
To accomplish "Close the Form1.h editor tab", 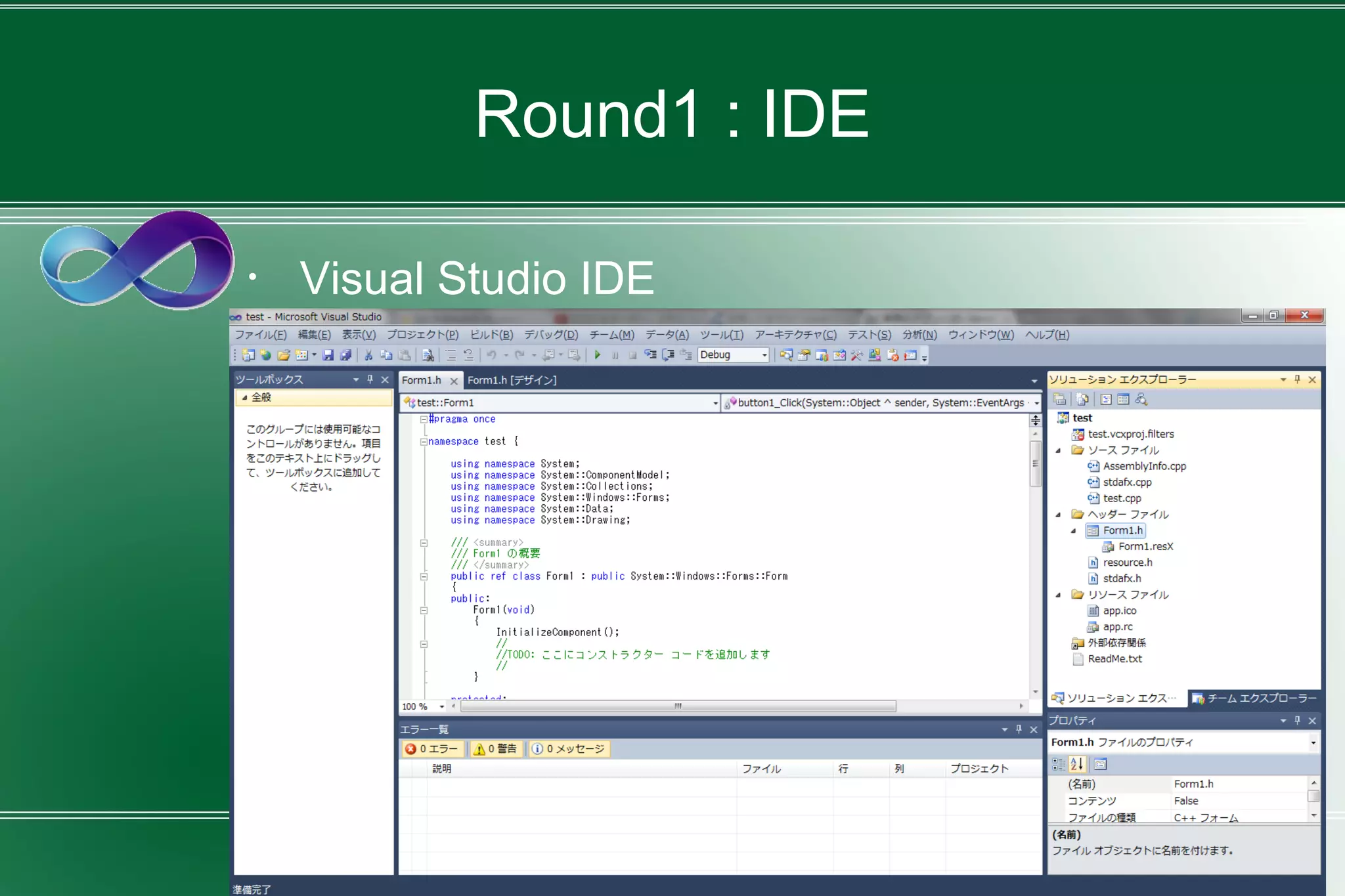I will (x=454, y=381).
